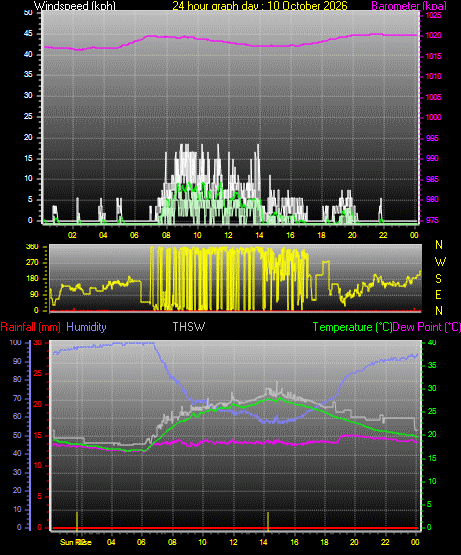
Task: Click the Barometer (kpa) axis title
Action: pos(409,6)
